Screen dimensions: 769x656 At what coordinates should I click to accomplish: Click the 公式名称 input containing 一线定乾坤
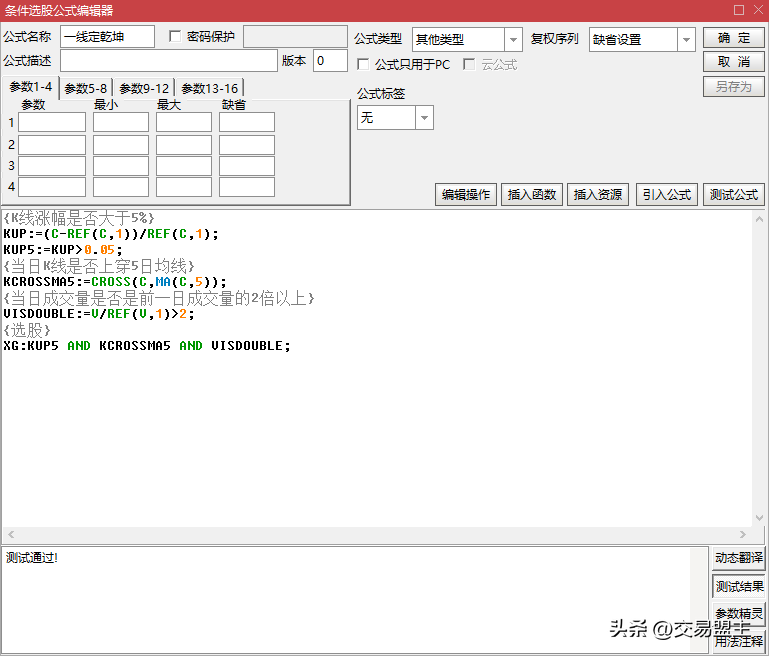[x=107, y=37]
